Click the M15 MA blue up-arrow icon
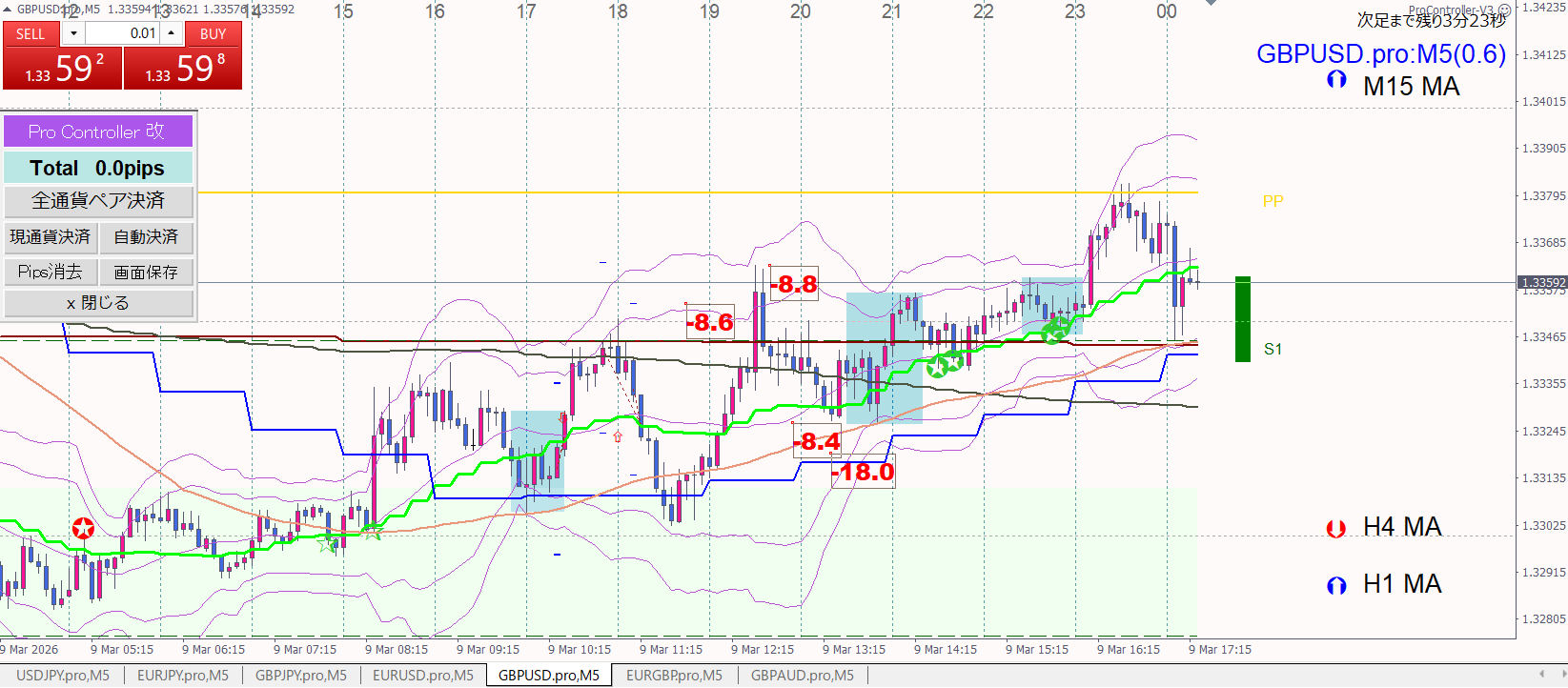The height and width of the screenshot is (688, 1568). tap(1336, 80)
